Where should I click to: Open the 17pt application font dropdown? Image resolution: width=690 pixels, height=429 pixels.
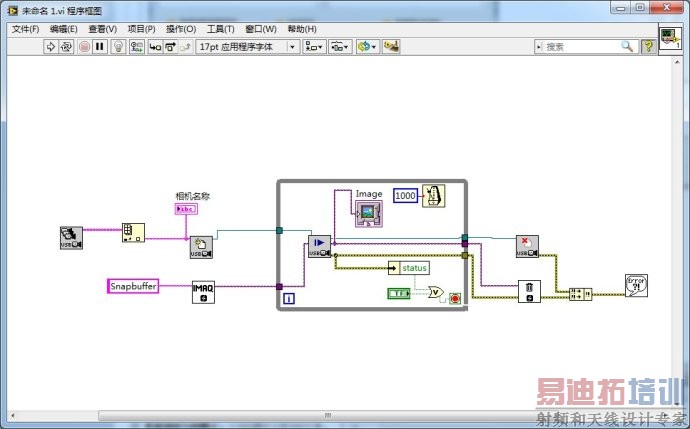248,47
